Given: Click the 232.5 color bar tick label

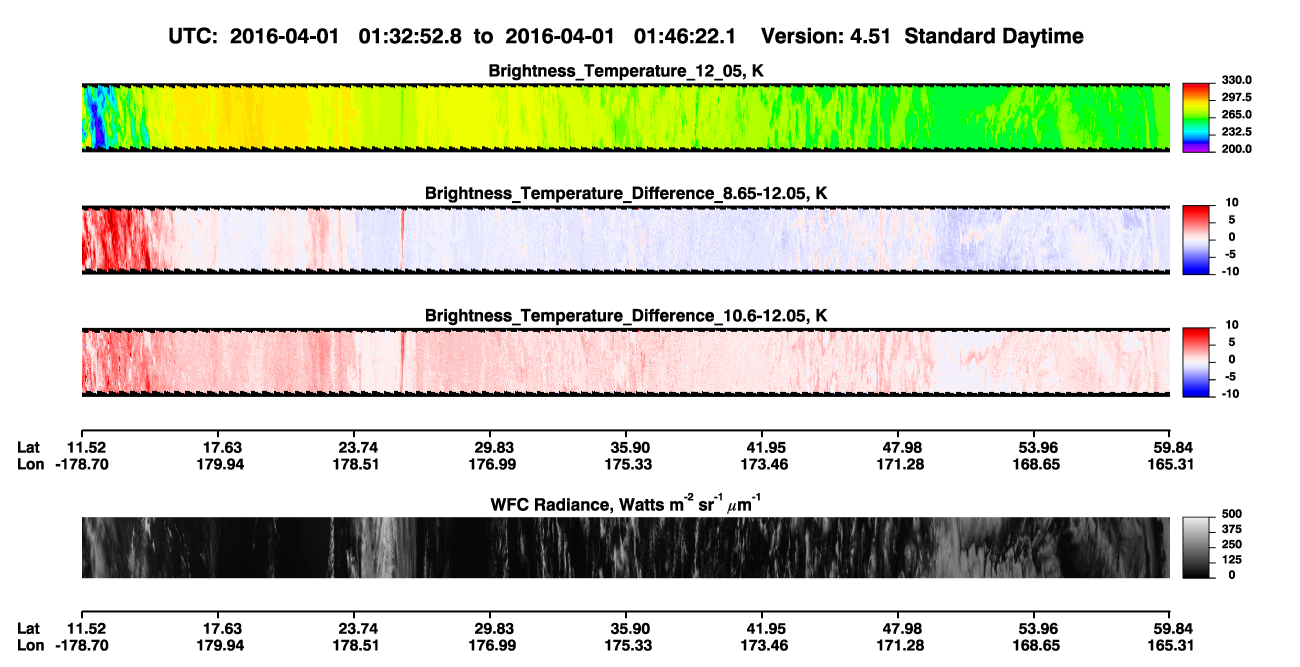Looking at the screenshot, I should [x=1237, y=132].
